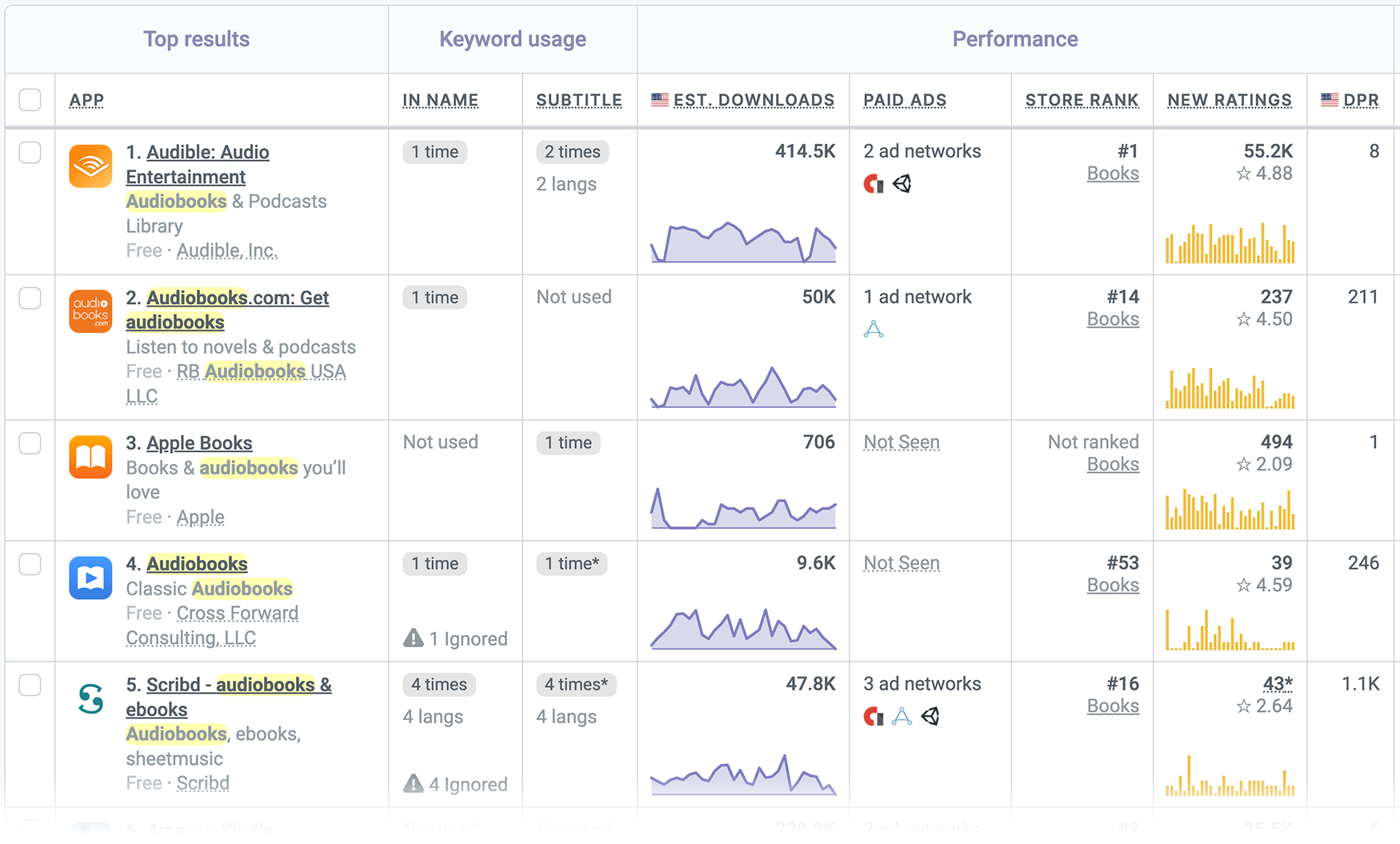
Task: Open Audible: Audio Entertainment app link
Action: [x=198, y=164]
